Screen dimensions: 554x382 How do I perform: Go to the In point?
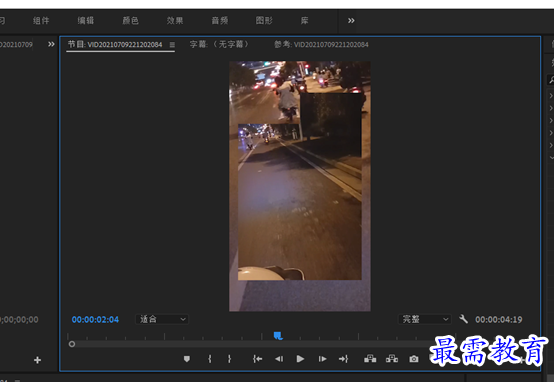tap(258, 359)
